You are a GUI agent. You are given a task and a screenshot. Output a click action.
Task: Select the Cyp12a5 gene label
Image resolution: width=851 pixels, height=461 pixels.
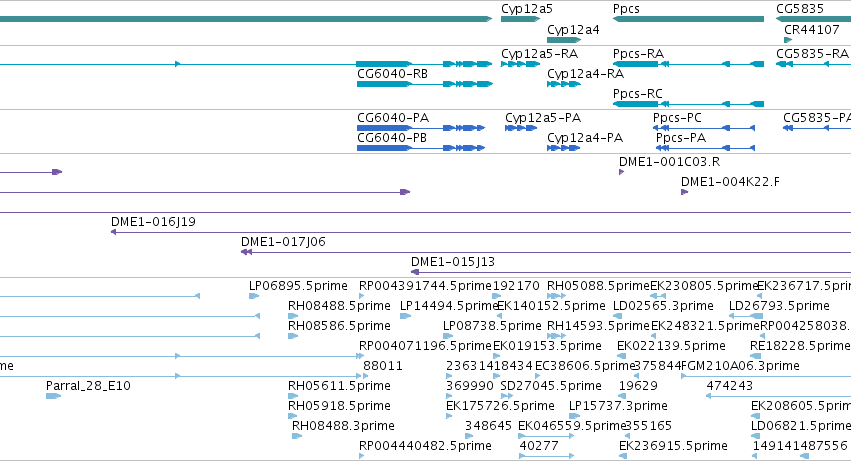(x=526, y=9)
